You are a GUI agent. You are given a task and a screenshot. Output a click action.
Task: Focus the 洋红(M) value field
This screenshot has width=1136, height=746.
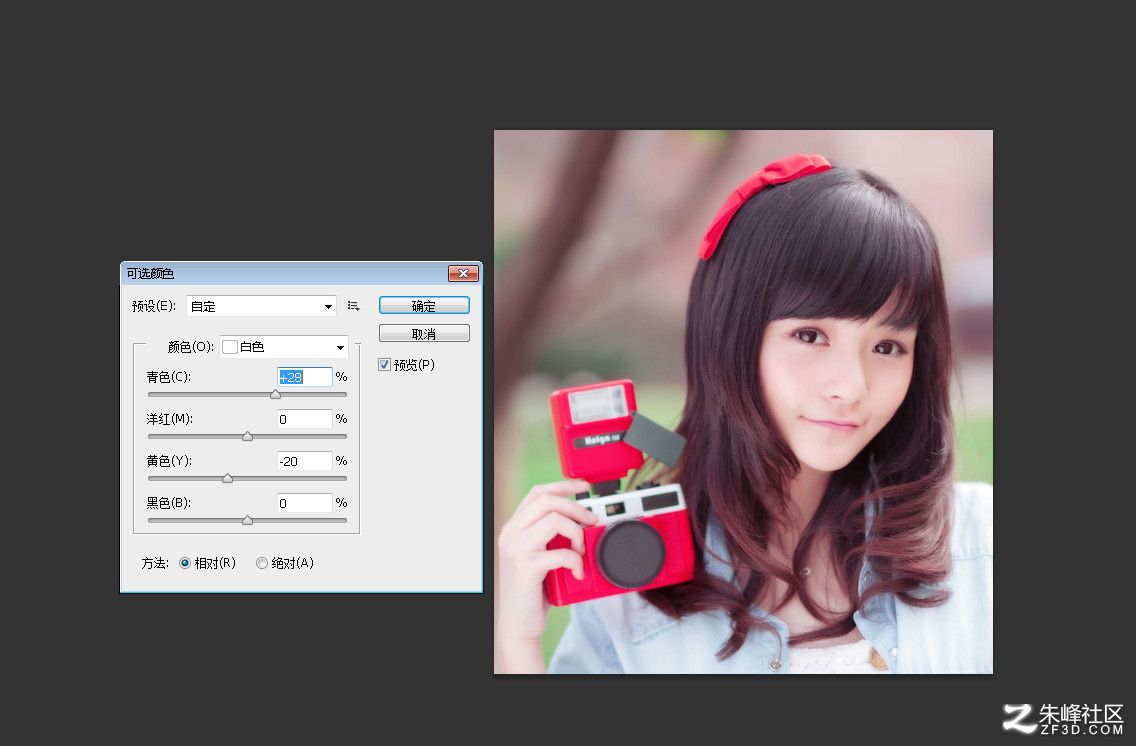click(x=305, y=419)
